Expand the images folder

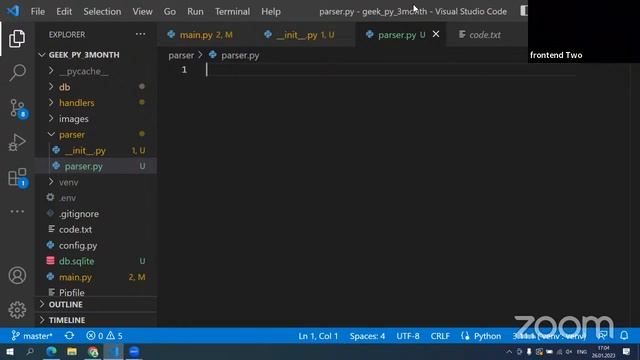point(73,119)
